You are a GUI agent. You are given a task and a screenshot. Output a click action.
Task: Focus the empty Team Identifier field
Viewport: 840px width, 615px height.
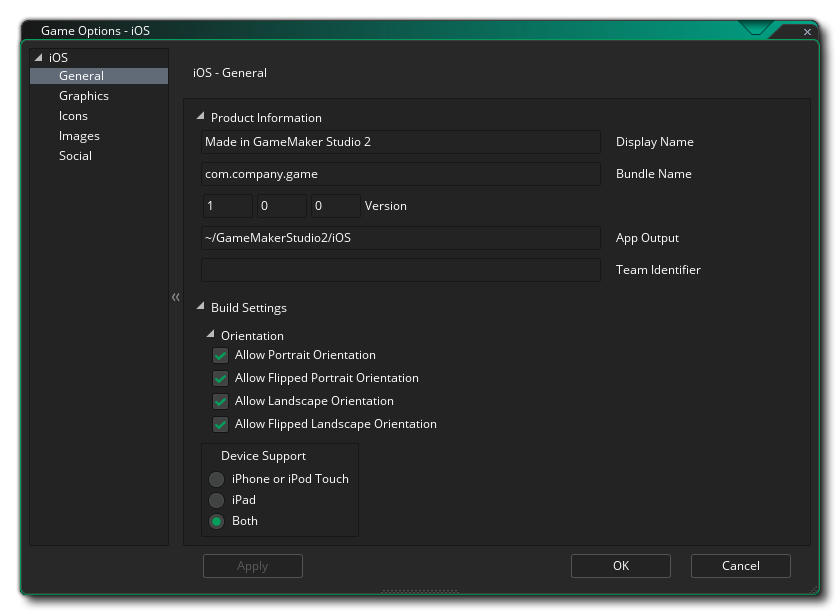click(400, 270)
